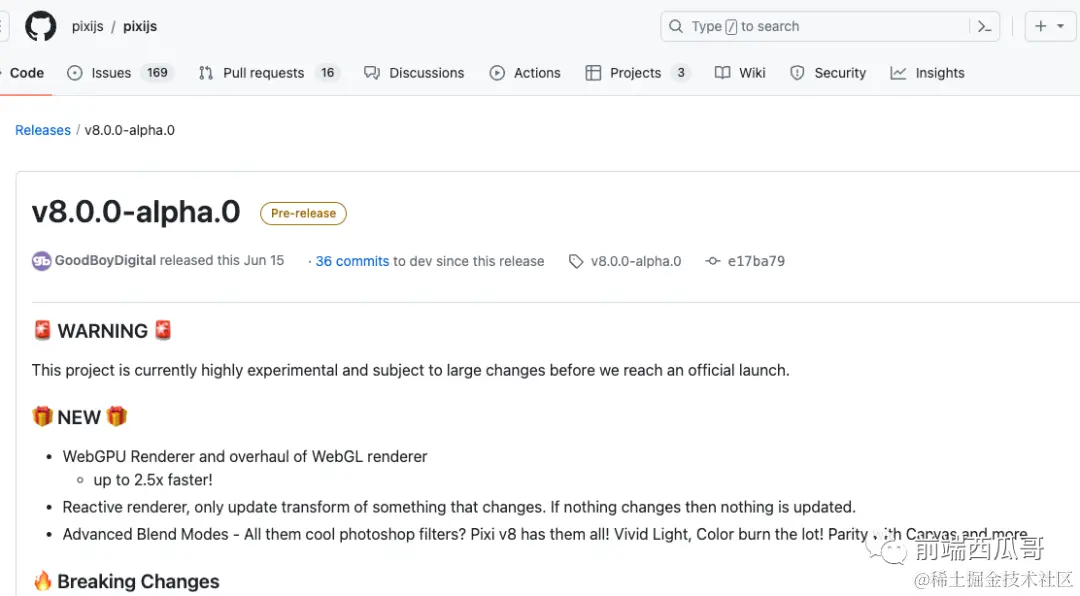Screen dimensions: 1080x596
Task: Open the v8.0.0-alpha.0 tag link
Action: 636,261
